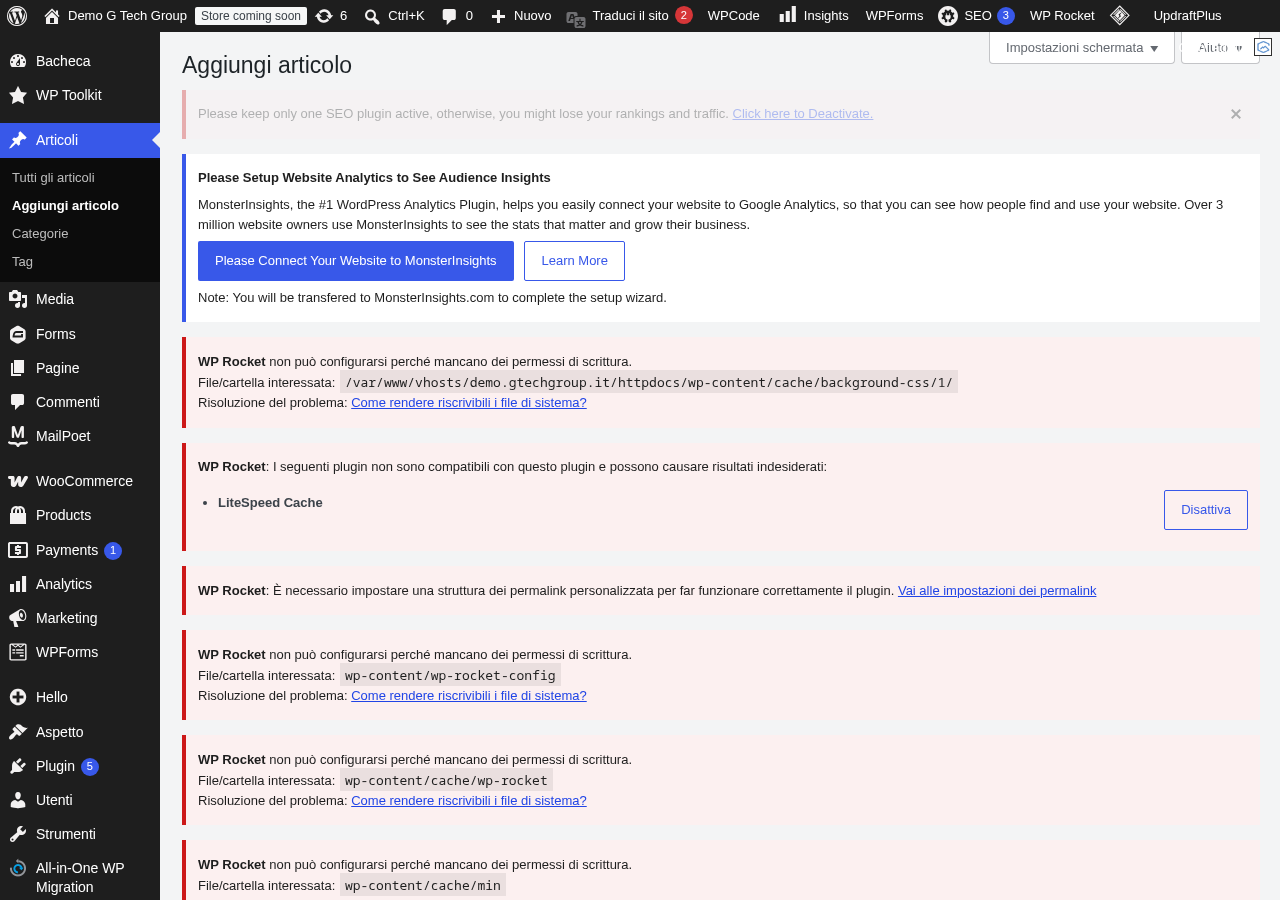This screenshot has width=1280, height=900.
Task: Click the Insights bar chart icon
Action: (788, 15)
